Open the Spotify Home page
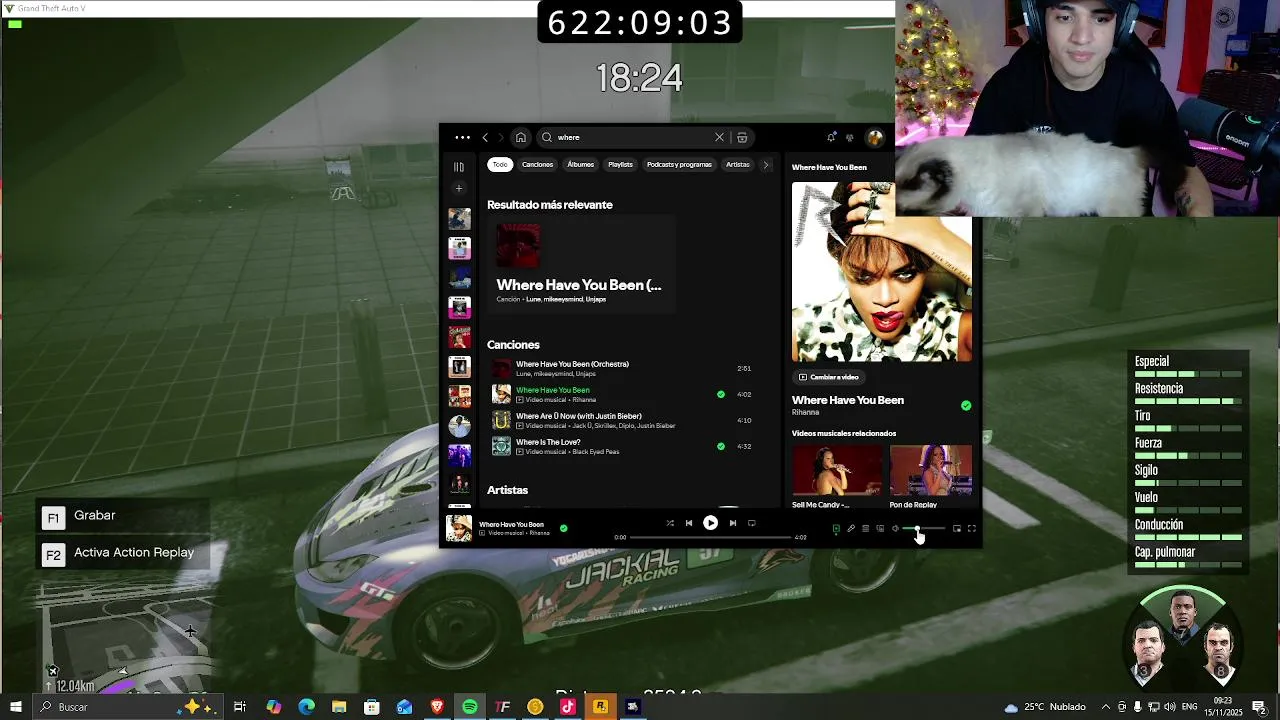1280x720 pixels. point(520,137)
